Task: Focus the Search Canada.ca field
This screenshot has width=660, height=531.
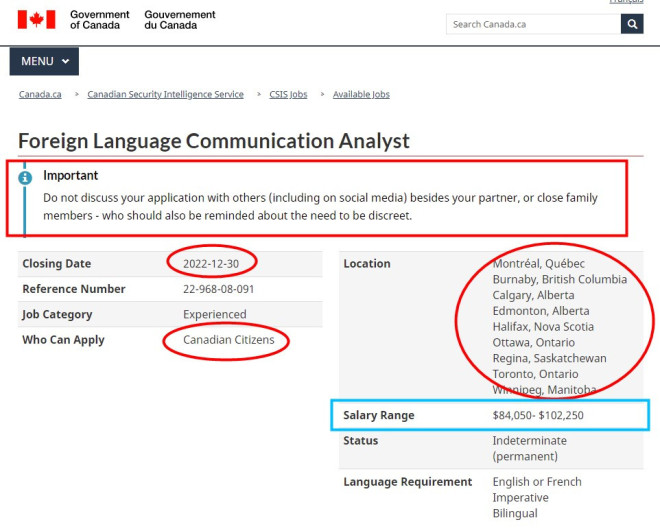Action: 533,24
